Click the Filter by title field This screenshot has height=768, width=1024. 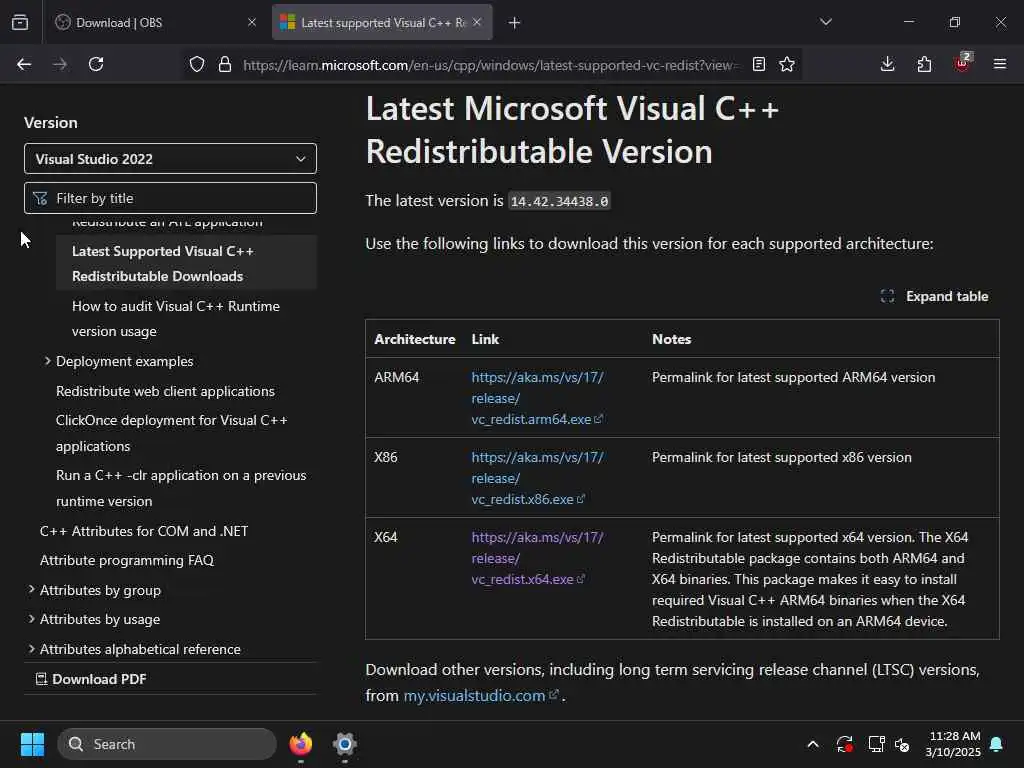170,198
